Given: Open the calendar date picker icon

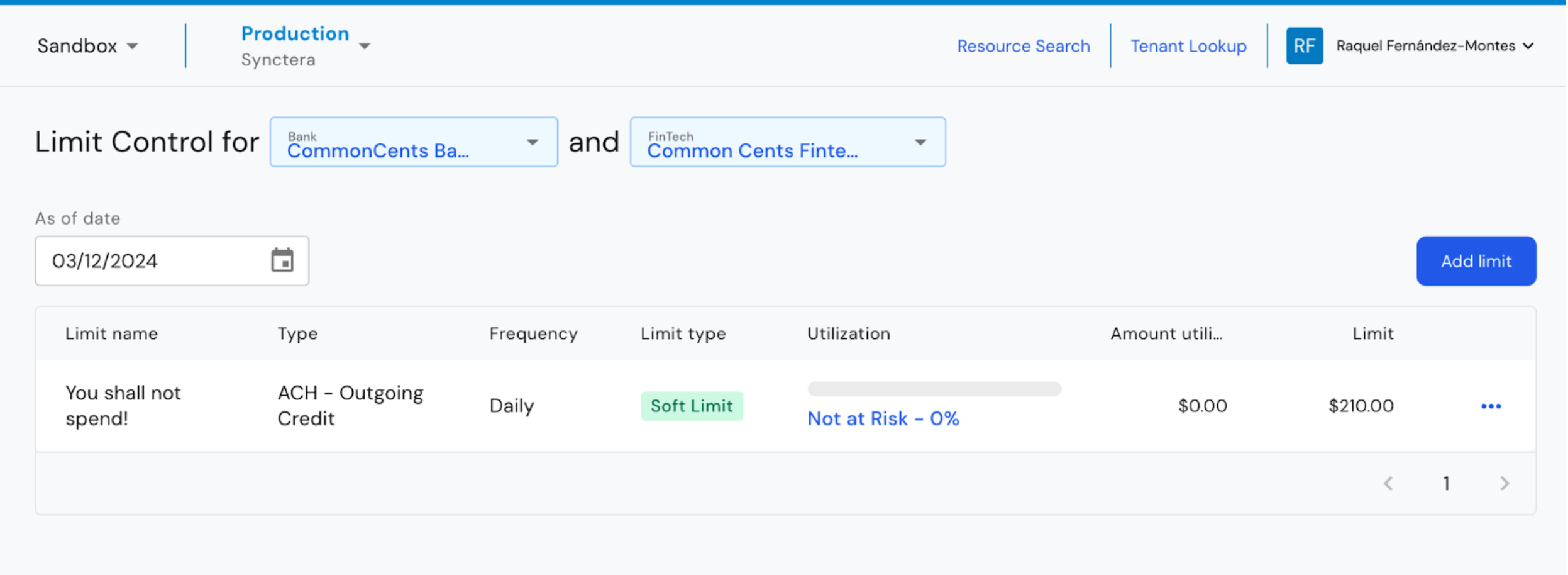Looking at the screenshot, I should pos(282,260).
